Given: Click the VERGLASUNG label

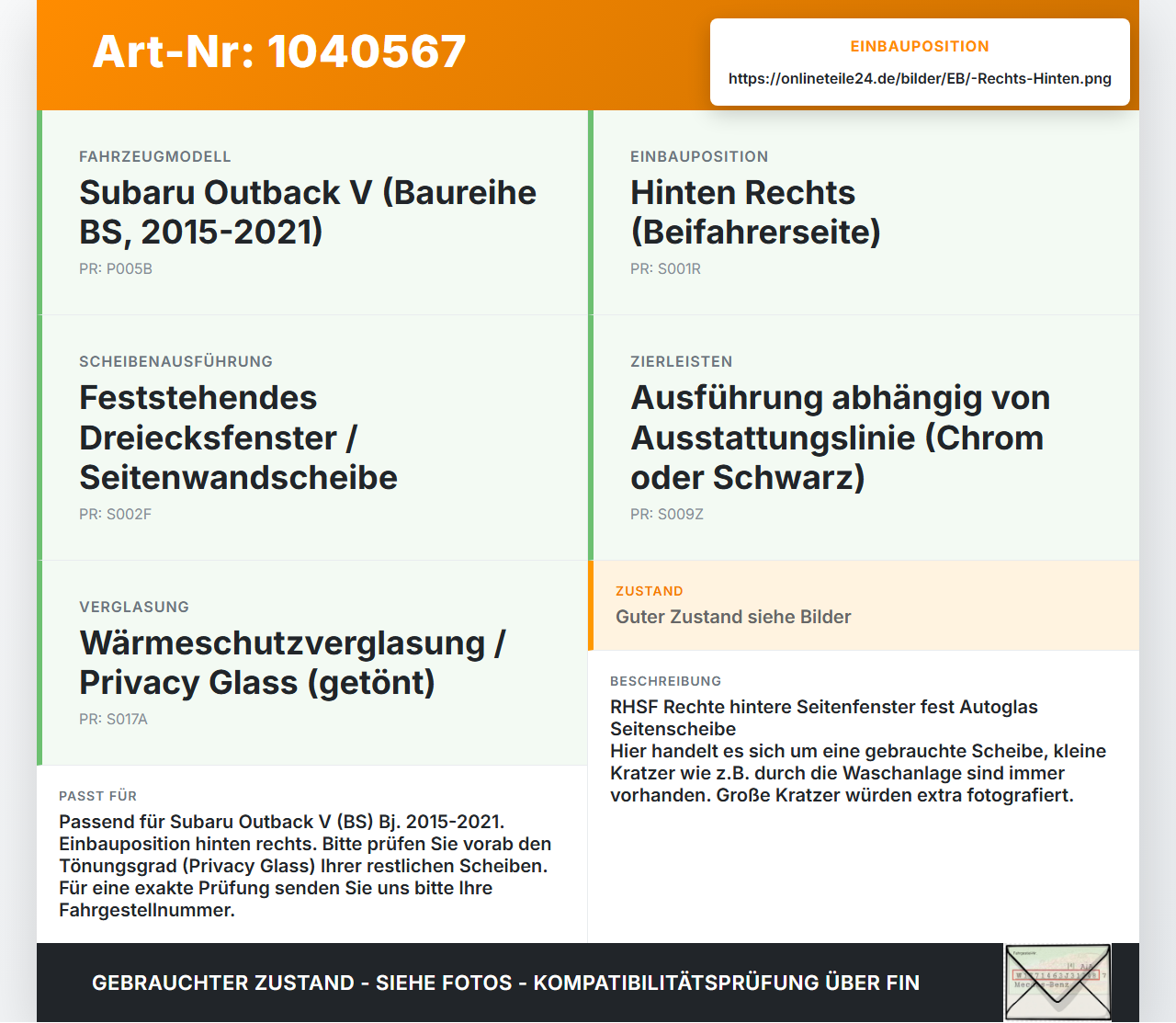Looking at the screenshot, I should point(134,607).
